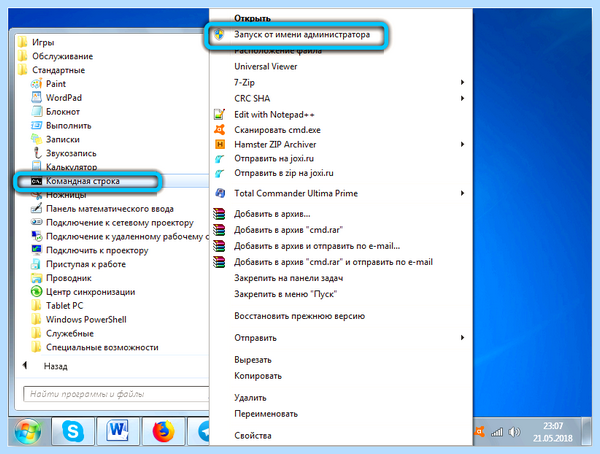Viewport: 600px width, 454px height.
Task: Choose add "cmd.rar" и отправить по e-mail
Action: point(333,262)
